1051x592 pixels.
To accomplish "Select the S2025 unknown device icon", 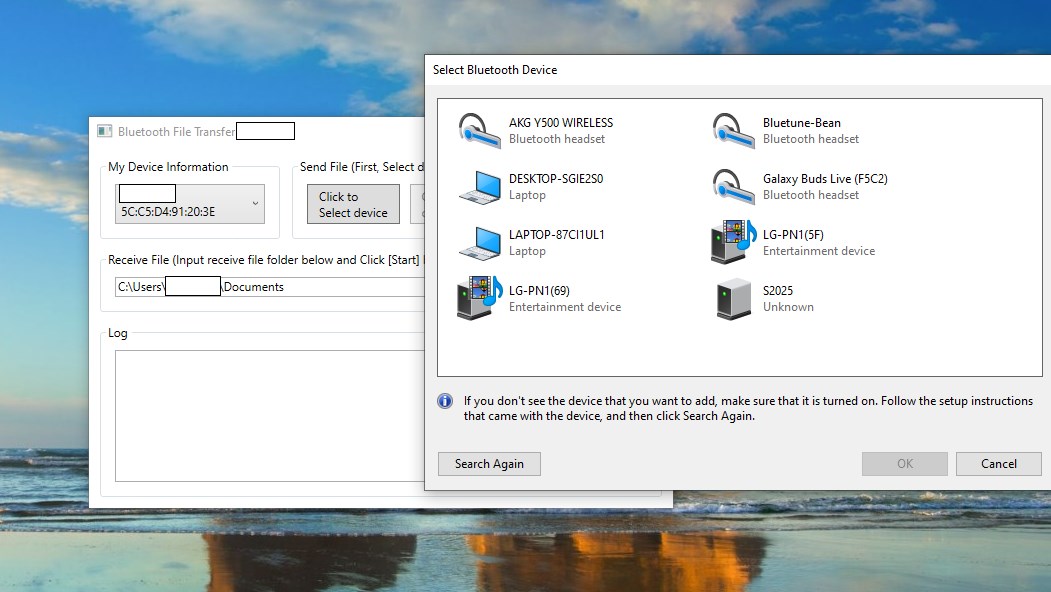I will 733,298.
